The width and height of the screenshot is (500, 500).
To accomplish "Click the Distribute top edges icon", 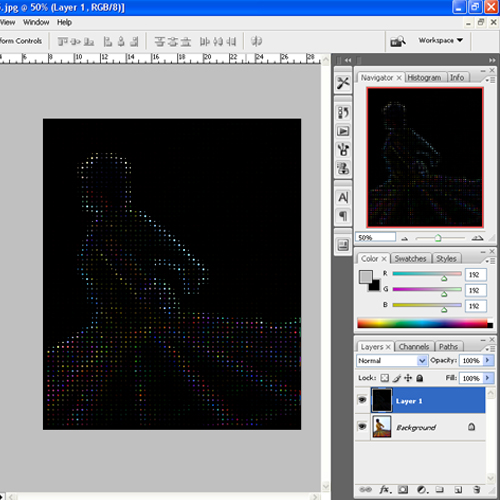I will pos(160,42).
